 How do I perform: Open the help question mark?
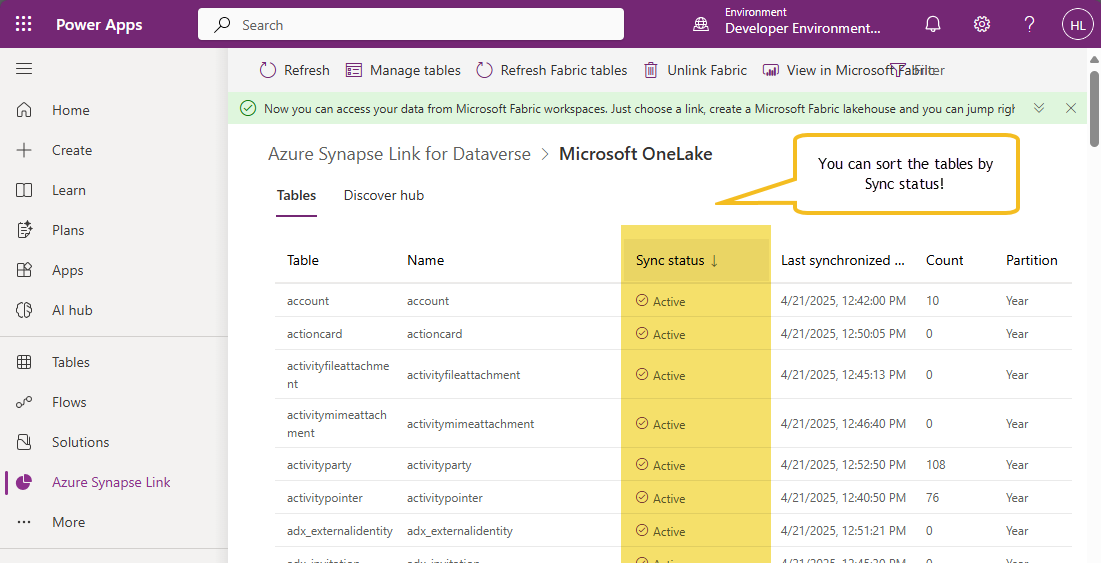1029,25
